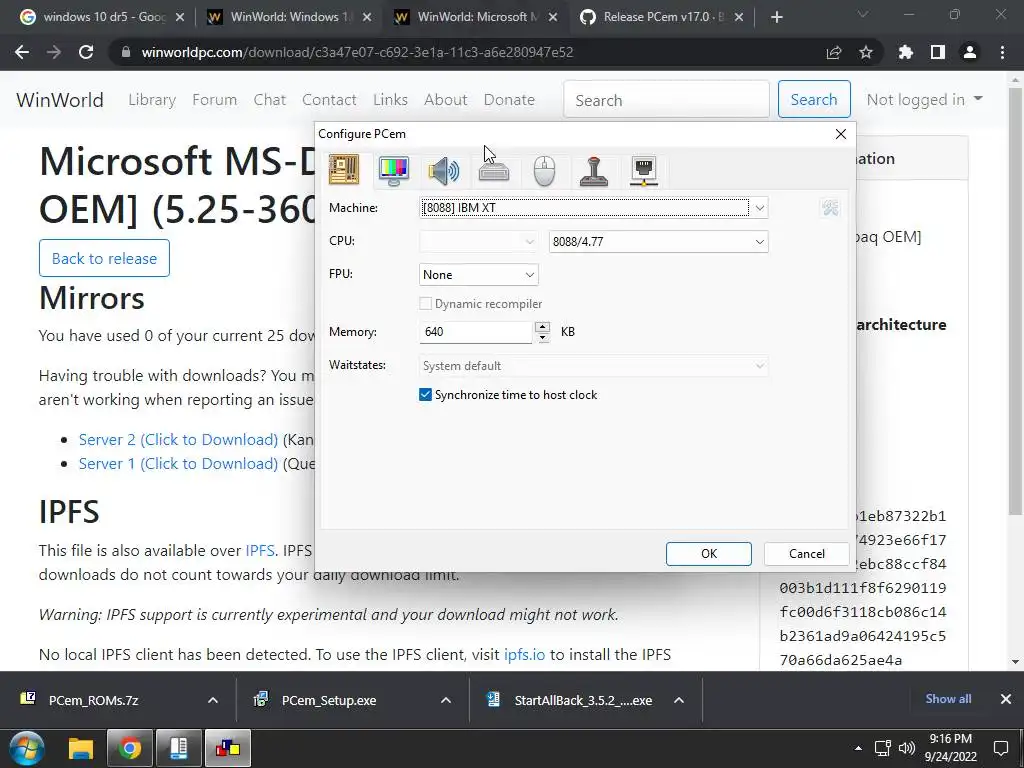Toggle Chrome side panel icon
Screen dimensions: 1024x768
click(938, 52)
